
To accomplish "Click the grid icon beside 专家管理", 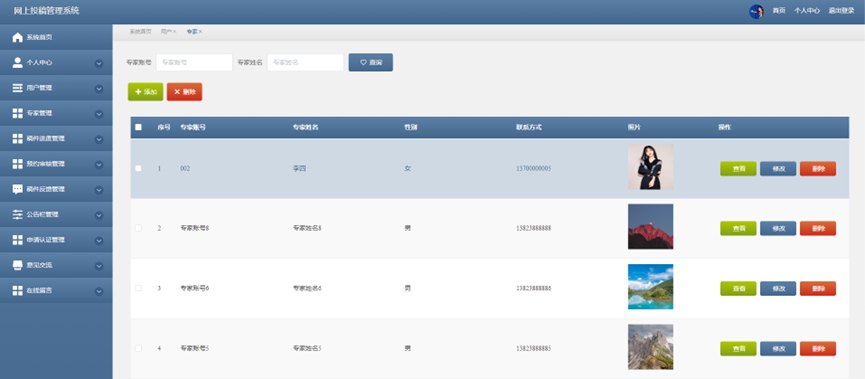I will click(x=18, y=113).
